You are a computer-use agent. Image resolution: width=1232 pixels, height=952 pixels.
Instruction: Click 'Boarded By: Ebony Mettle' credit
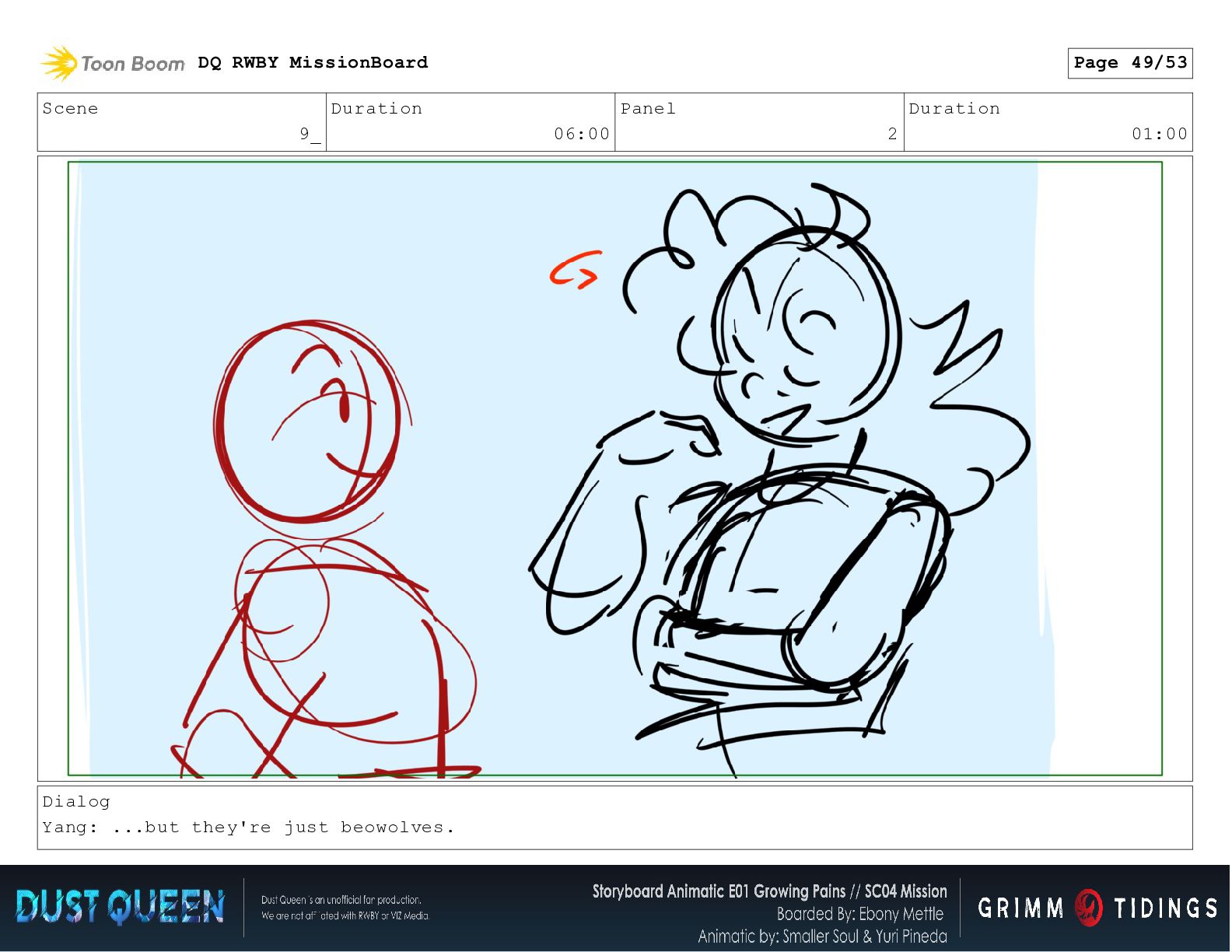[860, 914]
